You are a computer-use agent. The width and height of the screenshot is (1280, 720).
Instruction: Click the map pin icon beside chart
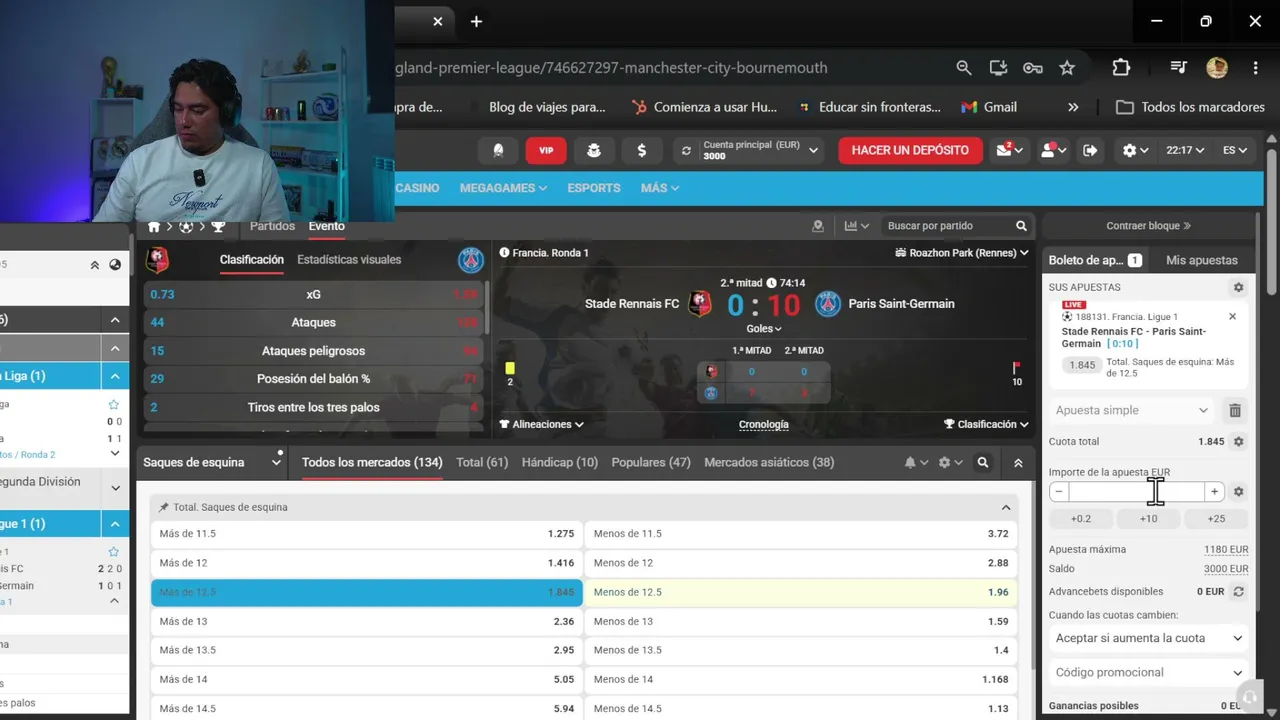(x=818, y=226)
